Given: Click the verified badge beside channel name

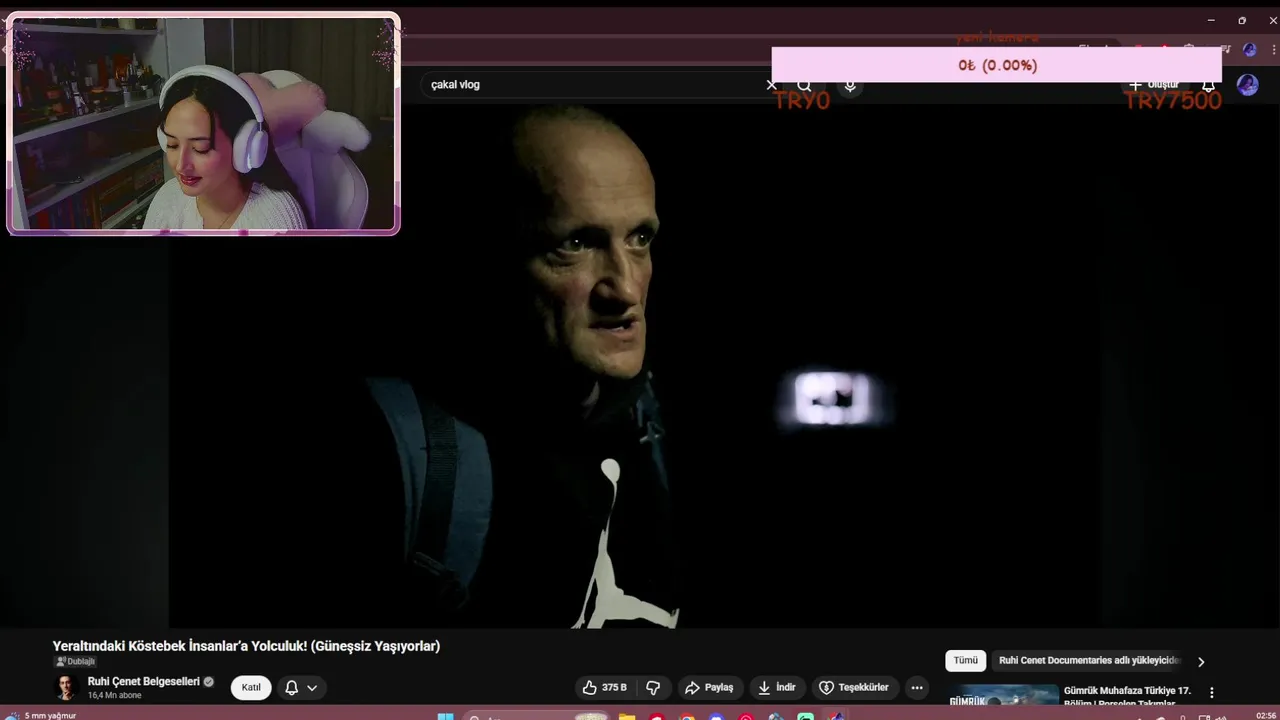Looking at the screenshot, I should pyautogui.click(x=209, y=682).
